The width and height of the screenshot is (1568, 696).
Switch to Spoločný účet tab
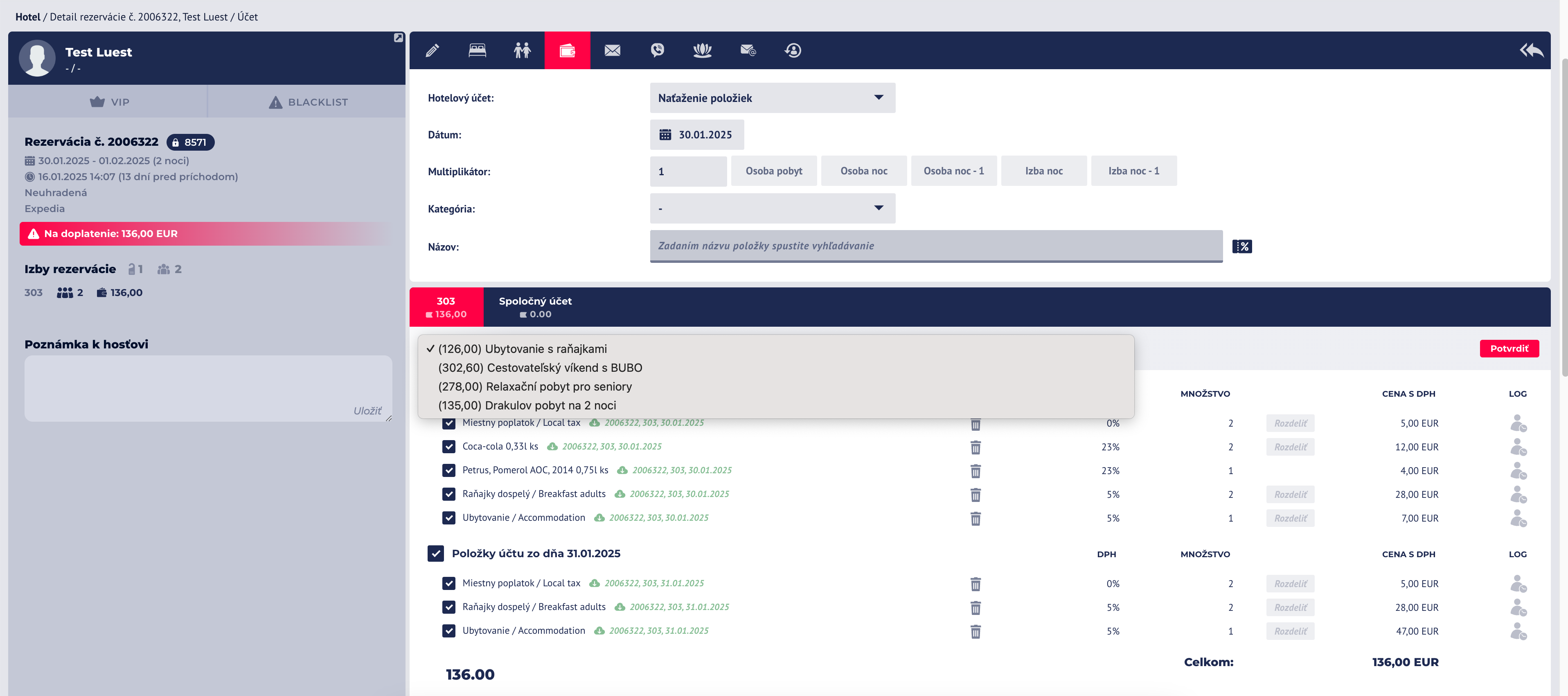pos(535,307)
